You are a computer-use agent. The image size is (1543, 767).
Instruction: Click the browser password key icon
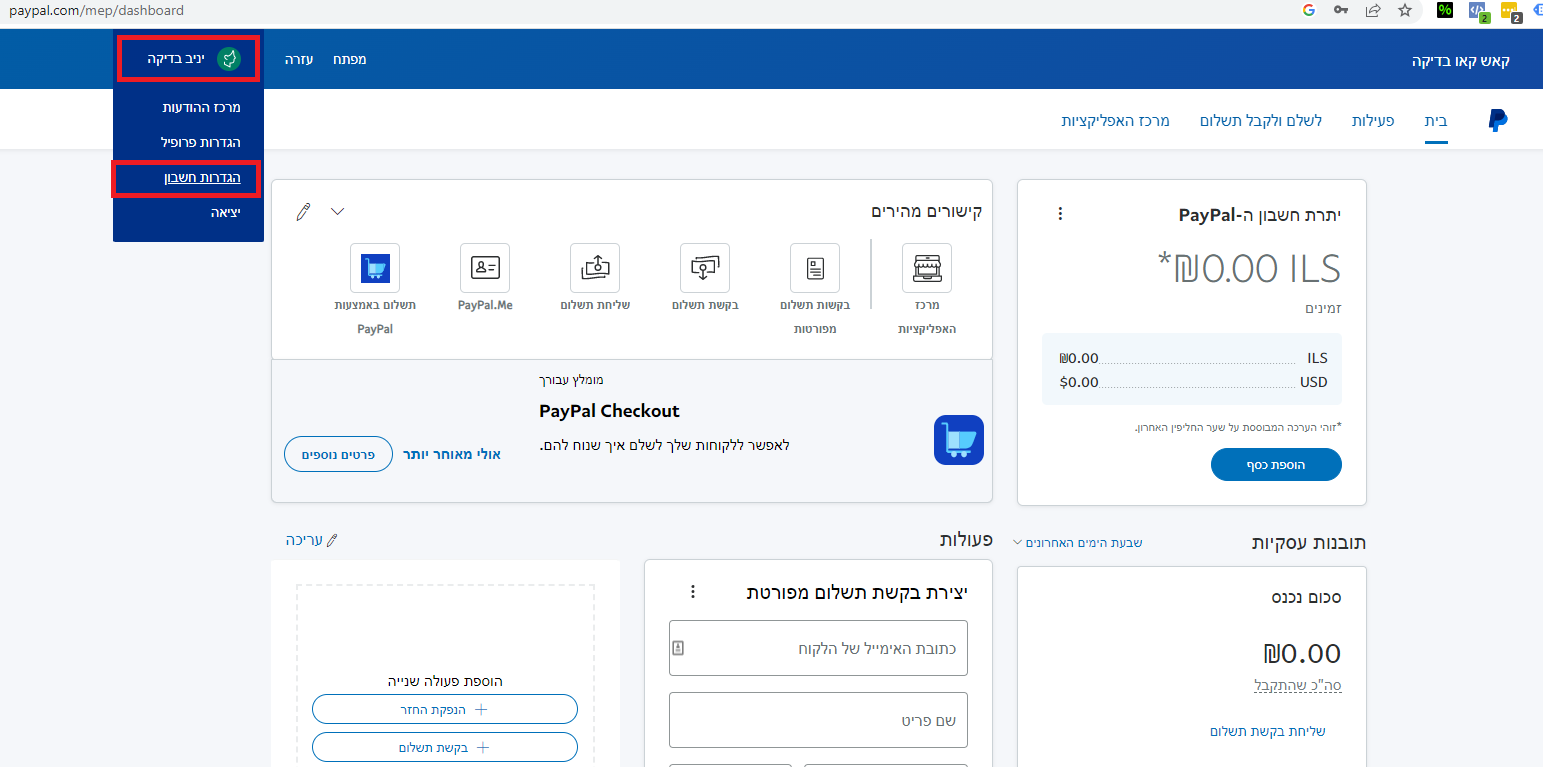(1341, 11)
